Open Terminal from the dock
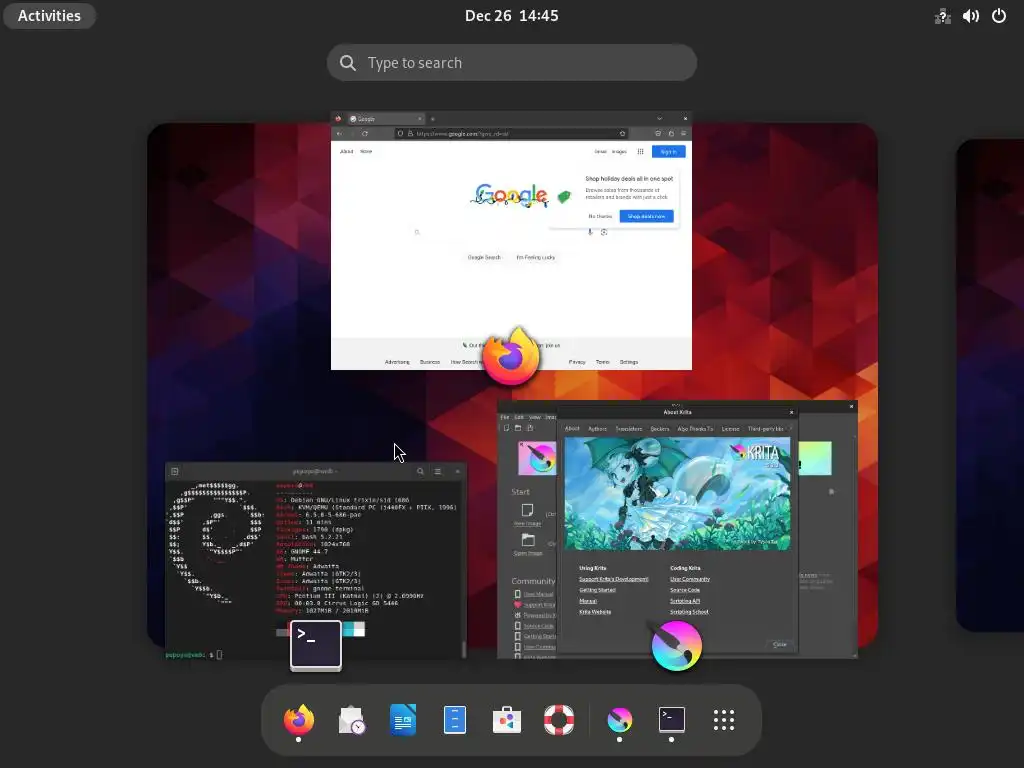Viewport: 1024px width, 768px height. tap(671, 719)
